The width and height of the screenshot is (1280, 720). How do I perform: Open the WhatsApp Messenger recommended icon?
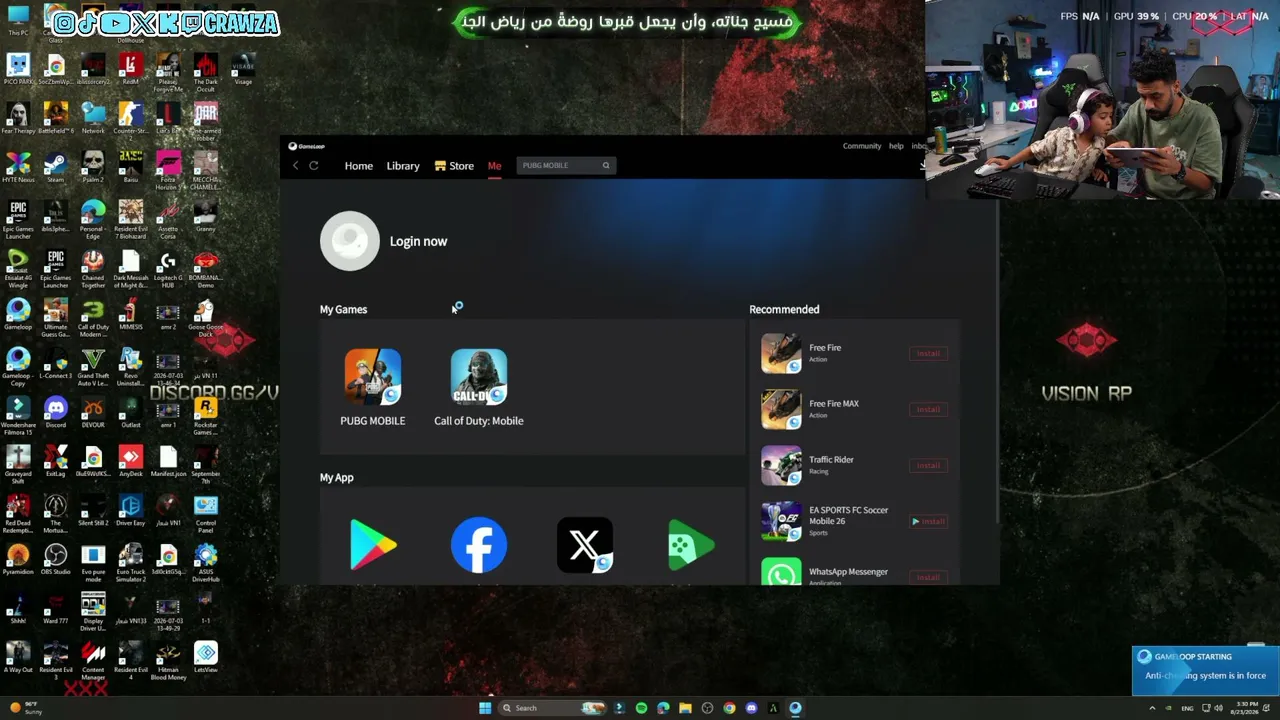781,572
